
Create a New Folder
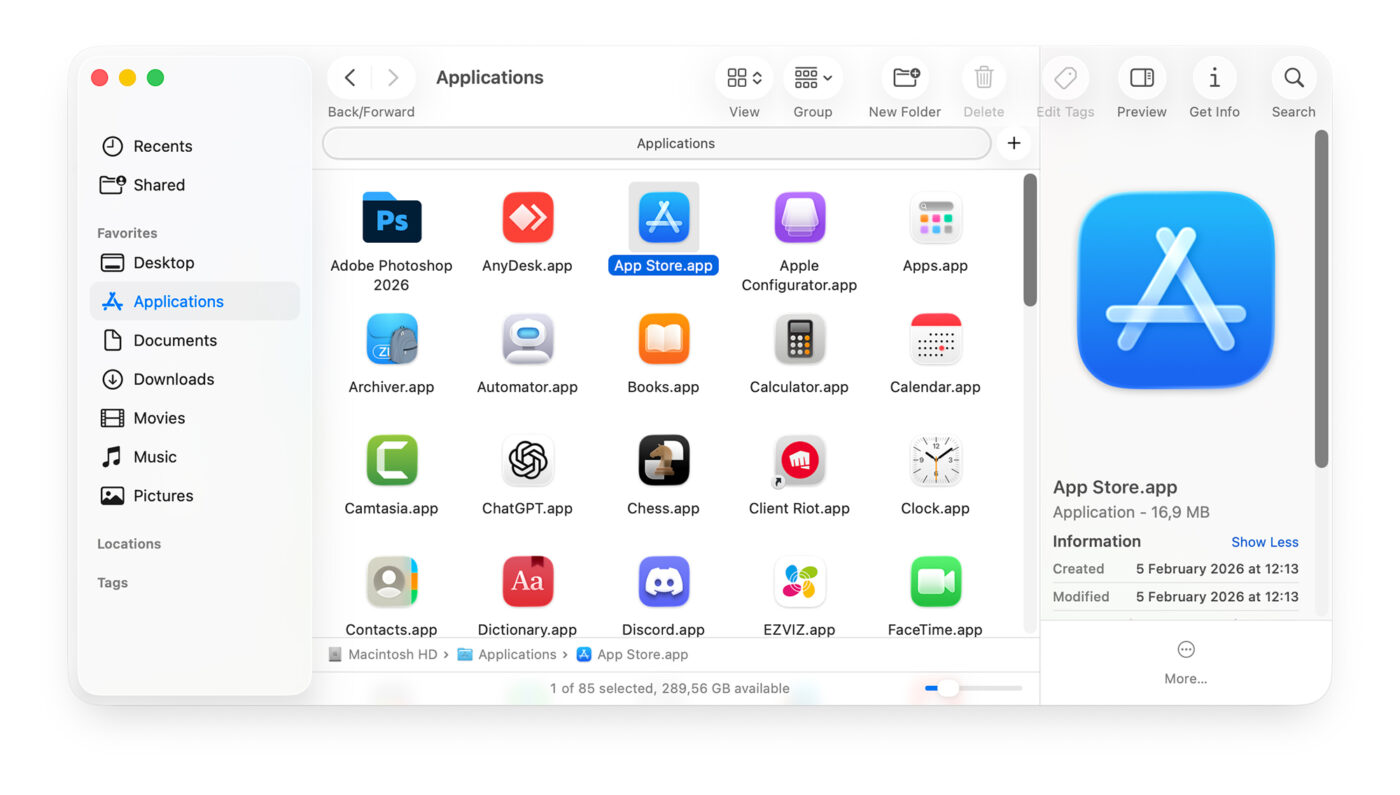click(903, 77)
